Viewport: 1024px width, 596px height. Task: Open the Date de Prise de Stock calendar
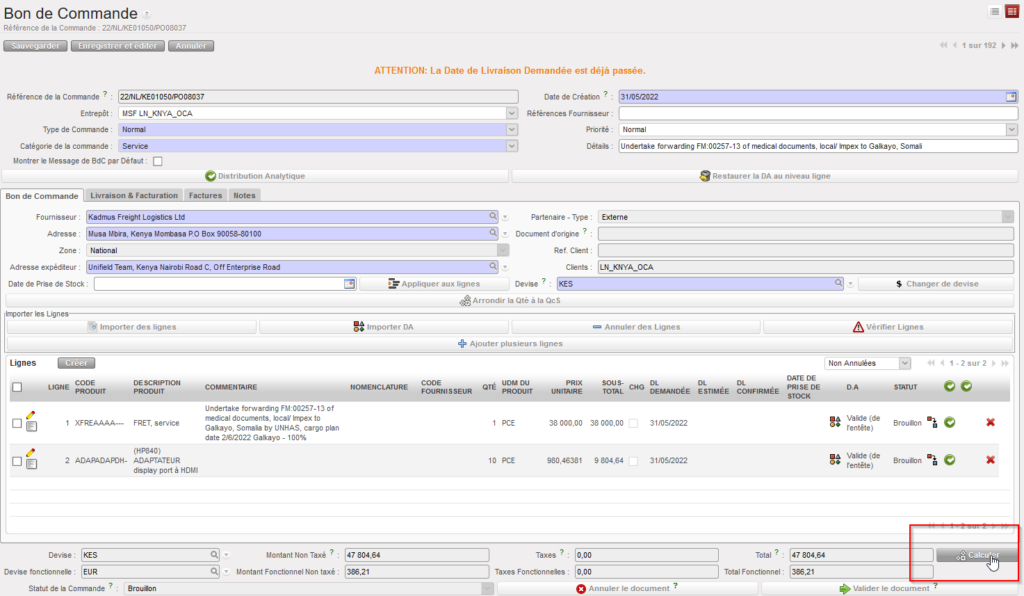[349, 284]
